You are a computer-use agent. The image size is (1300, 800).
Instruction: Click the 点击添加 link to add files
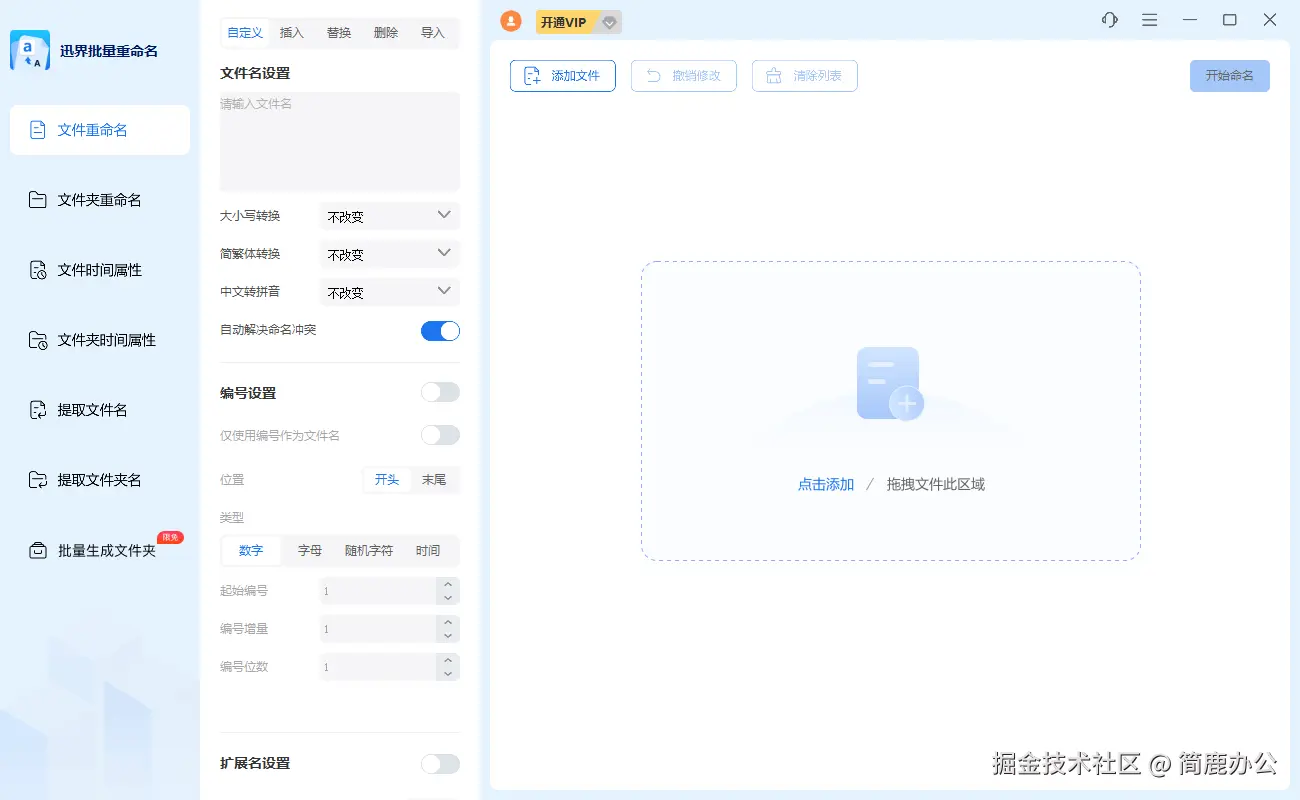point(825,483)
